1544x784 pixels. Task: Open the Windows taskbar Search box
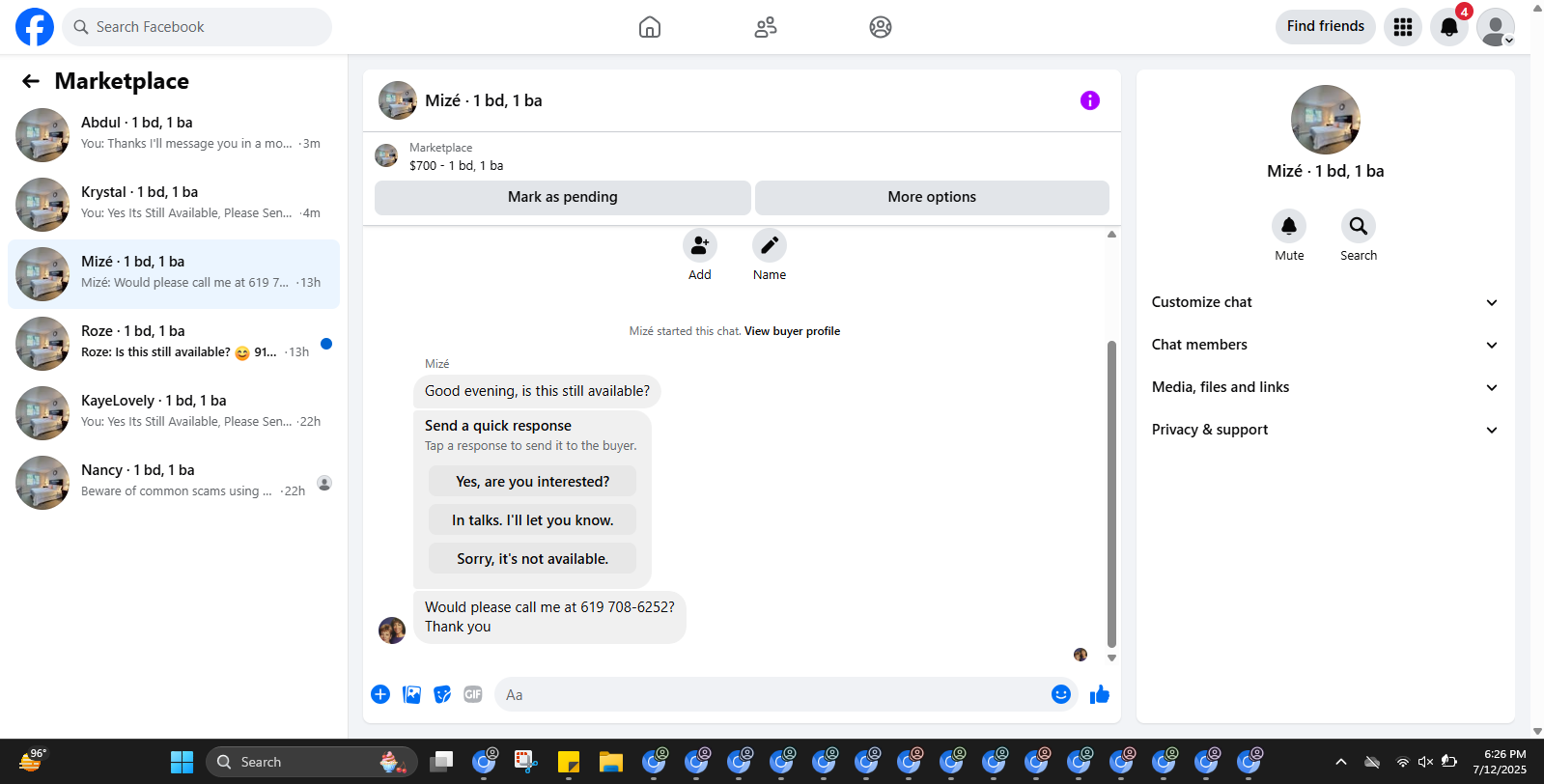(312, 762)
